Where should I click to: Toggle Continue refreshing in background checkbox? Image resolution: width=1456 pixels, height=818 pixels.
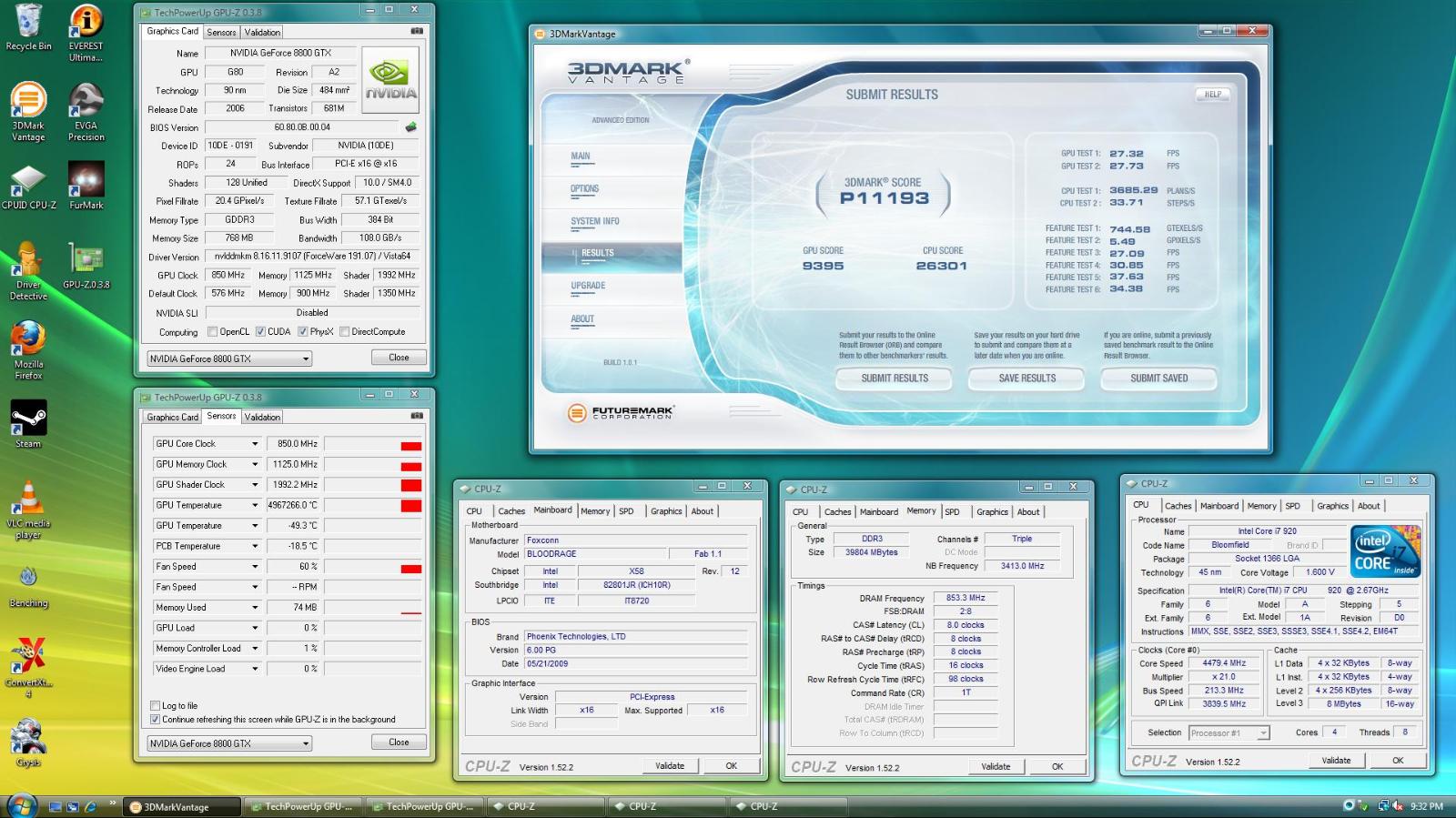pos(155,720)
